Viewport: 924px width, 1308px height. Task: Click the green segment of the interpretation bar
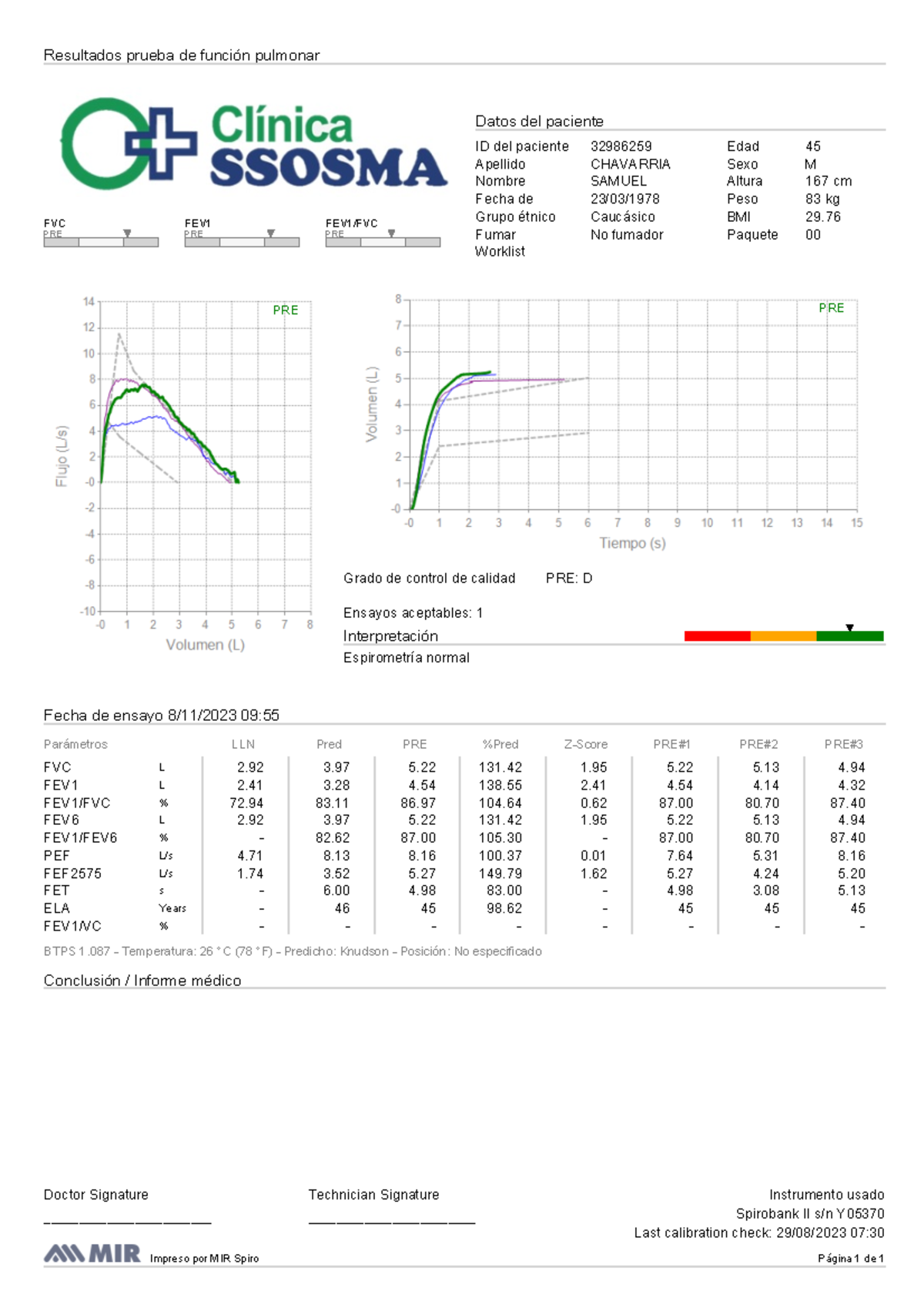(x=850, y=636)
